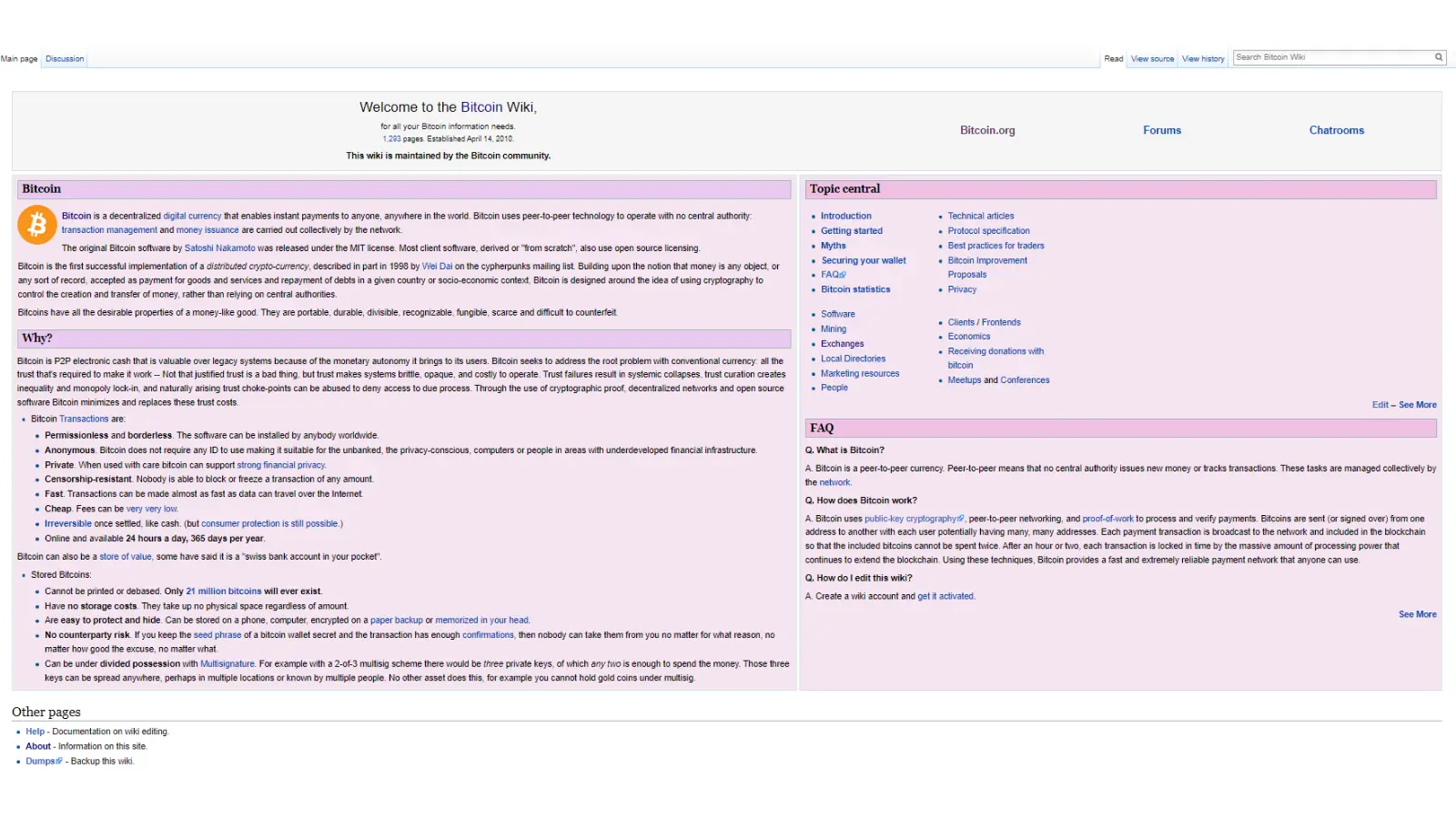Screen dimensions: 1456x819
Task: Open Best practices for traders link
Action: click(996, 246)
